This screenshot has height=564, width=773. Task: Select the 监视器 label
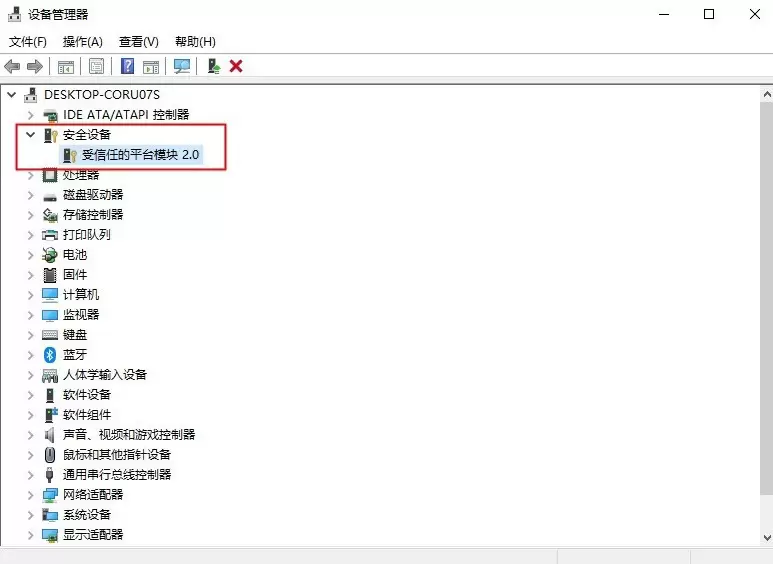[81, 315]
